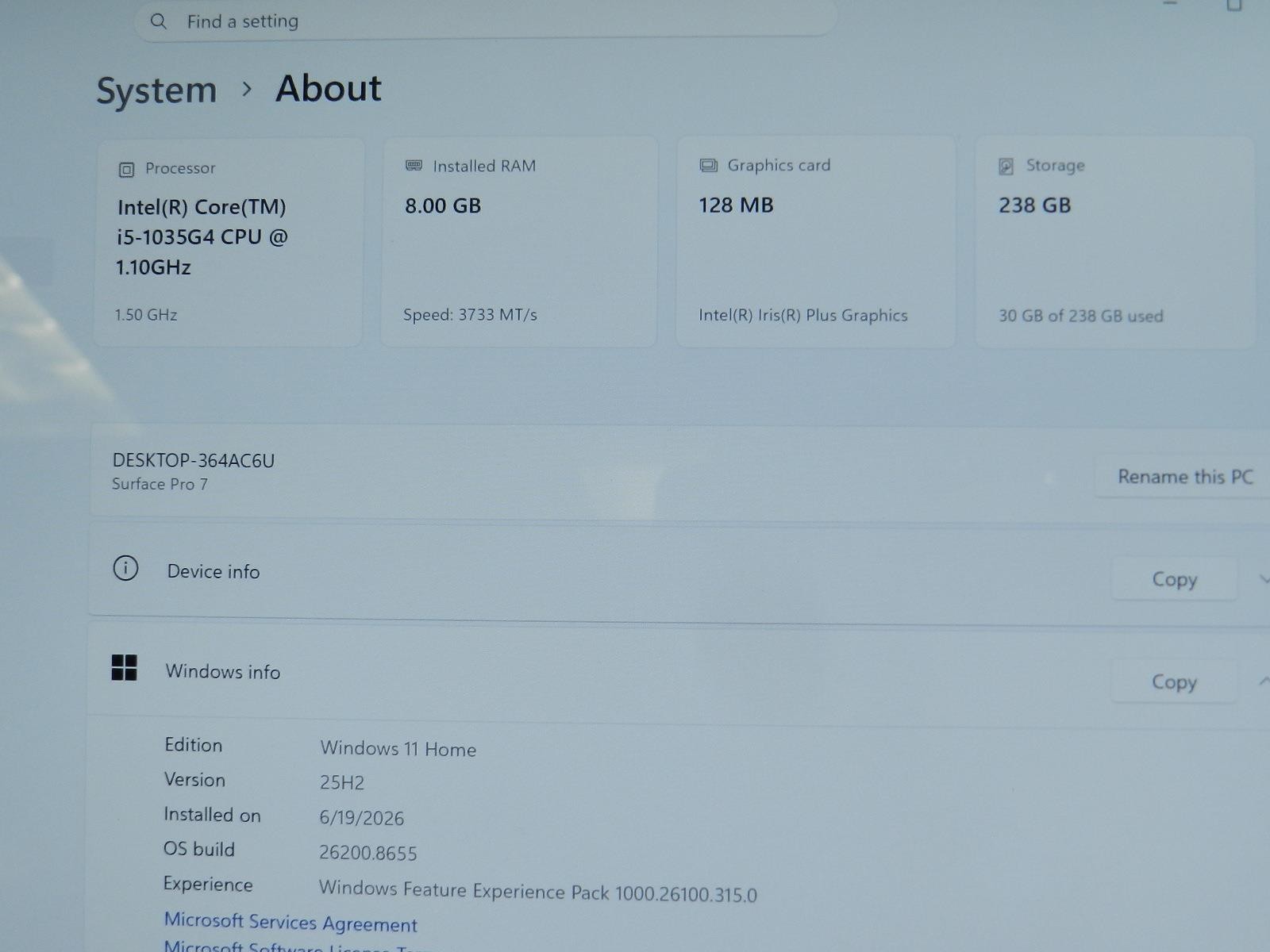The height and width of the screenshot is (952, 1270).
Task: Select the 6/19/2026 installed date
Action: point(362,818)
